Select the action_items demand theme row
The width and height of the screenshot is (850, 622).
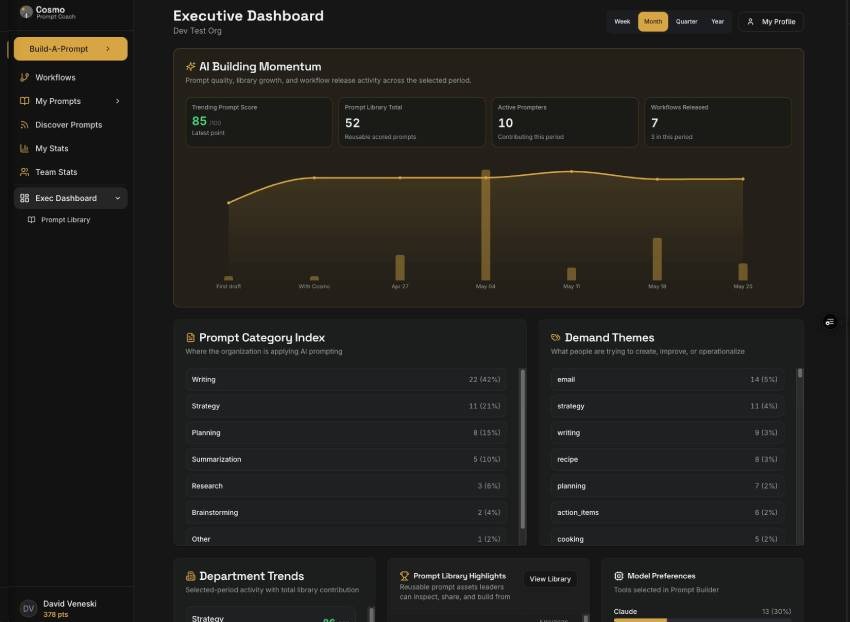pos(667,512)
